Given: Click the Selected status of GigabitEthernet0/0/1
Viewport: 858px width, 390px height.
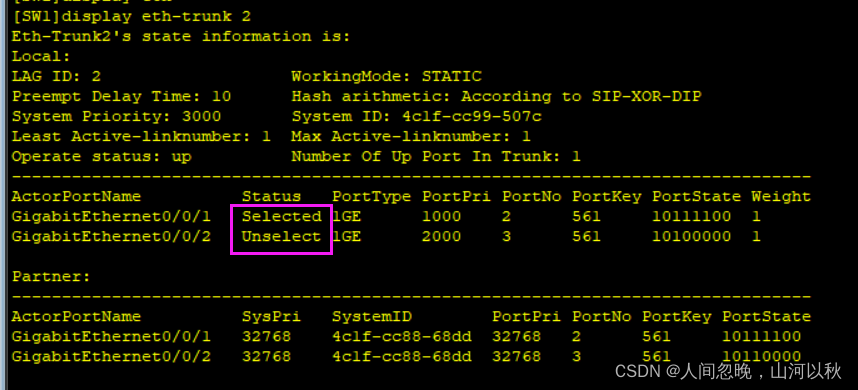Looking at the screenshot, I should pos(282,217).
